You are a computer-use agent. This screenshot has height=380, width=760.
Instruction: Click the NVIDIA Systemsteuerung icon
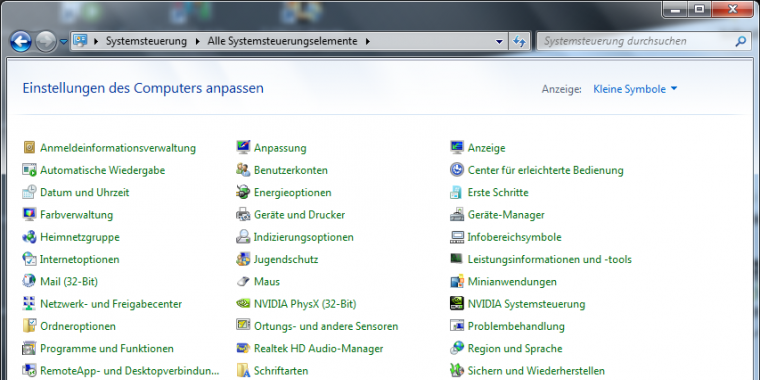pyautogui.click(x=457, y=303)
